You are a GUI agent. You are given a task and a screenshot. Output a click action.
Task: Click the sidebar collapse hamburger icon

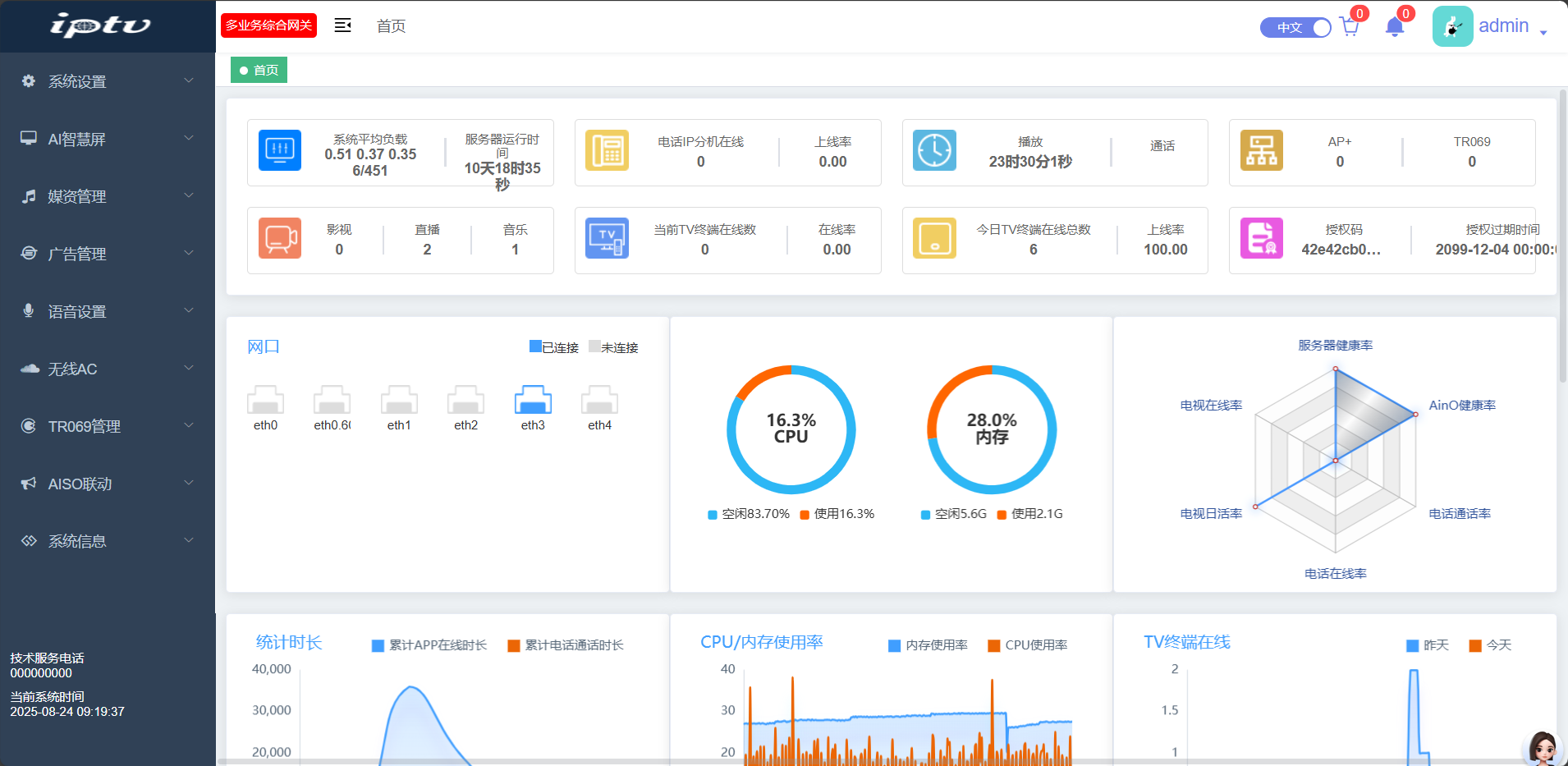342,25
